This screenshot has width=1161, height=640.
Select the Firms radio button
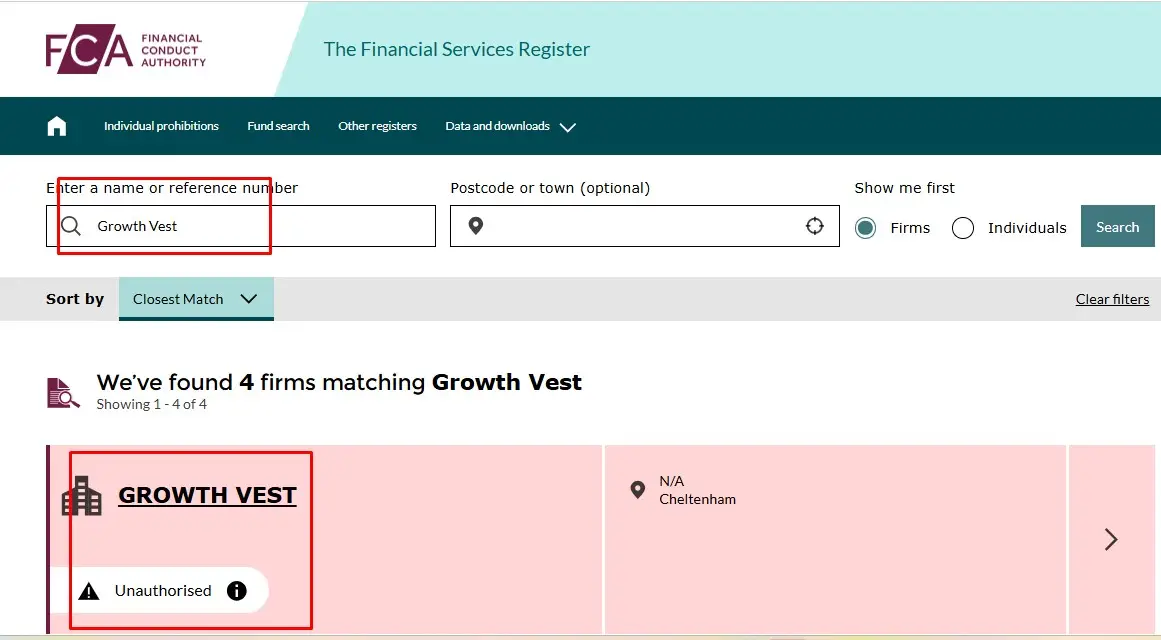pyautogui.click(x=864, y=228)
